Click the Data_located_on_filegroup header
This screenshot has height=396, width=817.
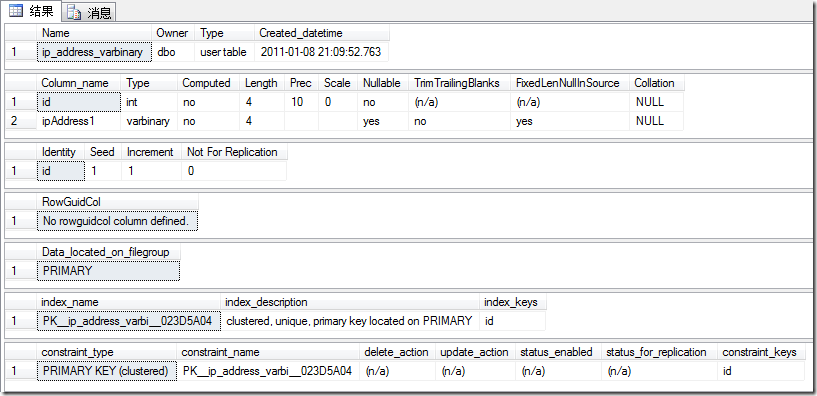tap(108, 252)
